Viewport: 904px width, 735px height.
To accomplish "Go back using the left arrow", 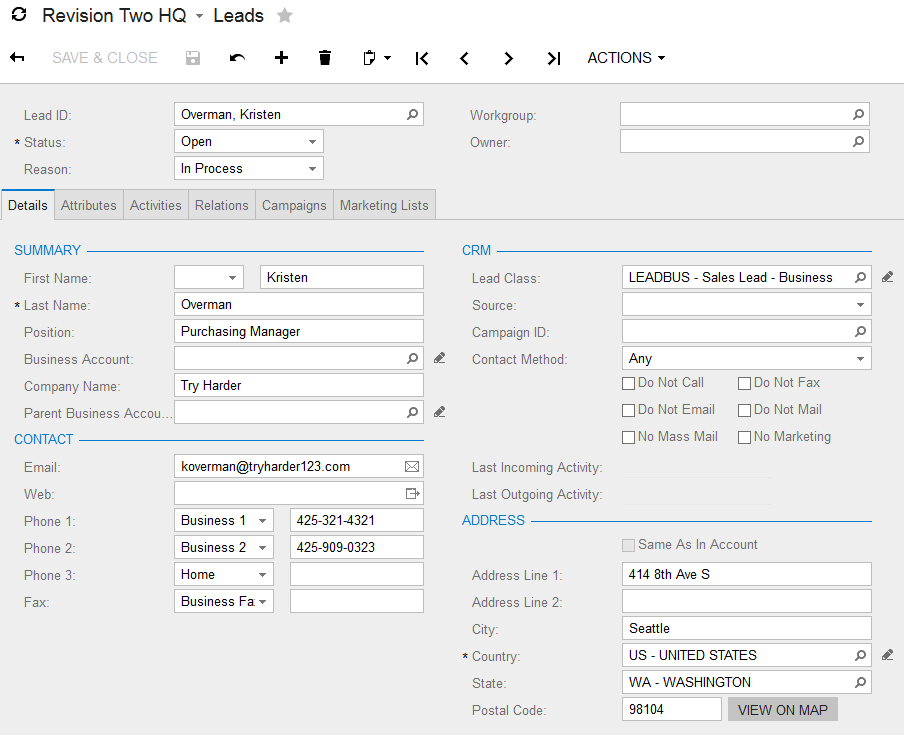I will [x=17, y=58].
